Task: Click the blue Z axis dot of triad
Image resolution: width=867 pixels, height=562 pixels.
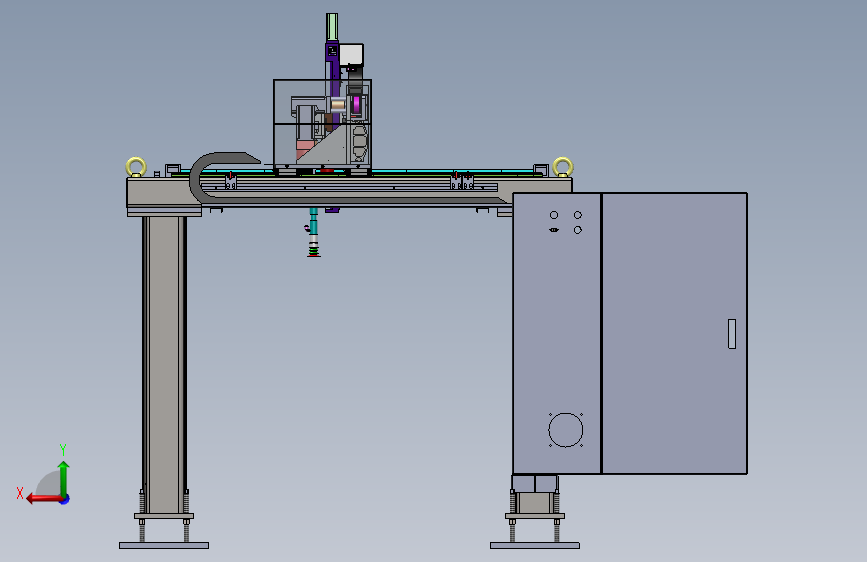Action: 65,500
